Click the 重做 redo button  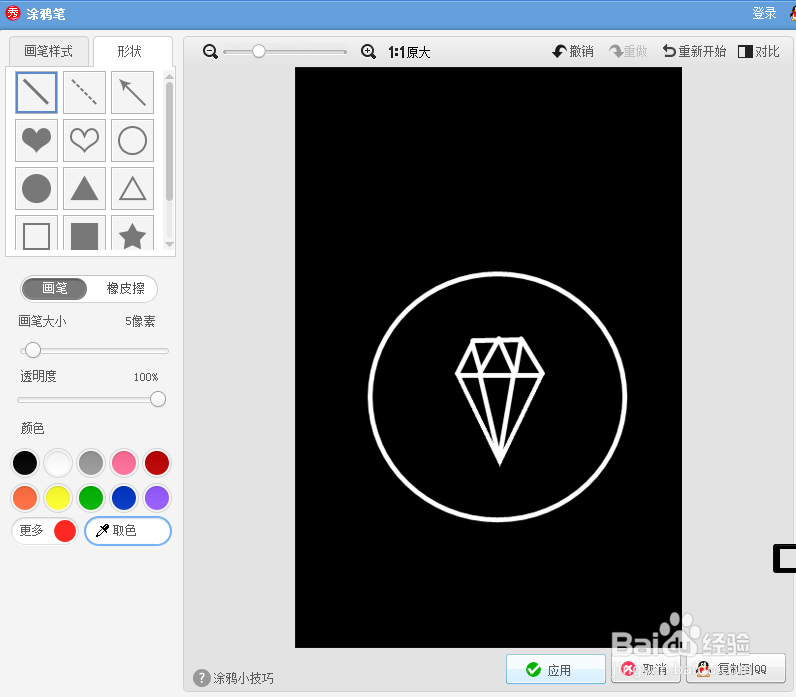[x=628, y=51]
